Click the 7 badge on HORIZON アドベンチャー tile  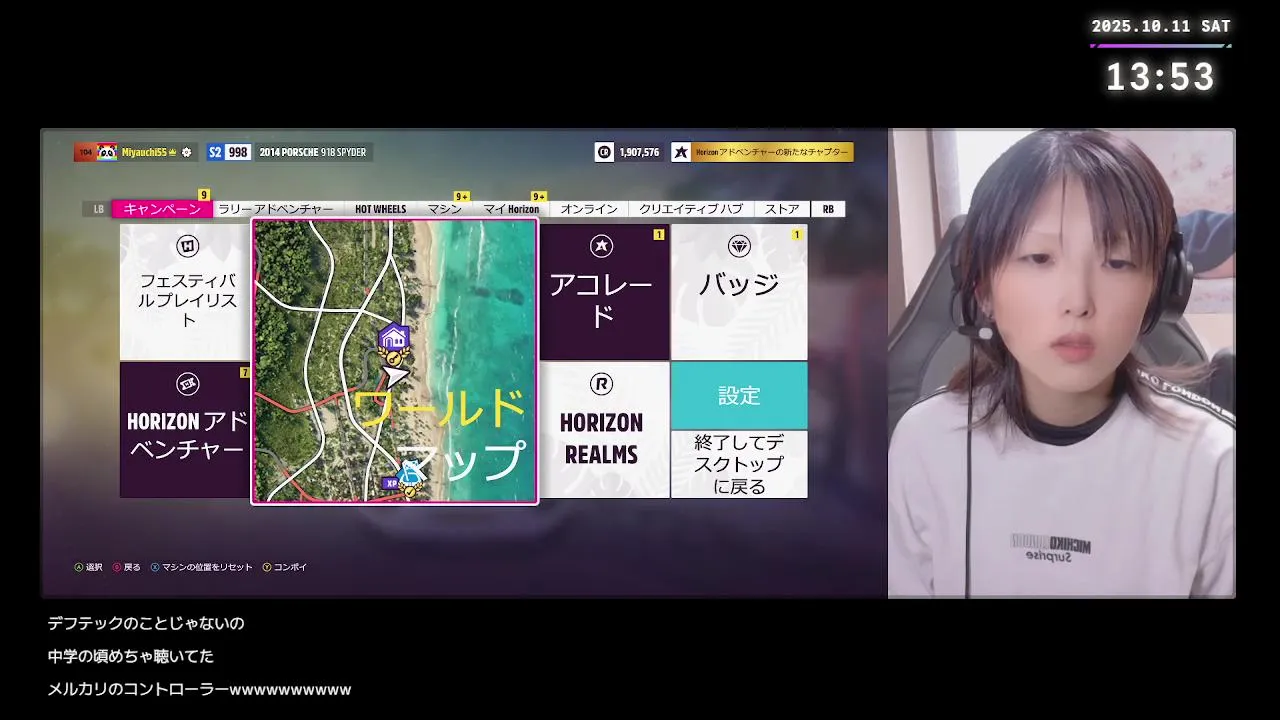(244, 373)
